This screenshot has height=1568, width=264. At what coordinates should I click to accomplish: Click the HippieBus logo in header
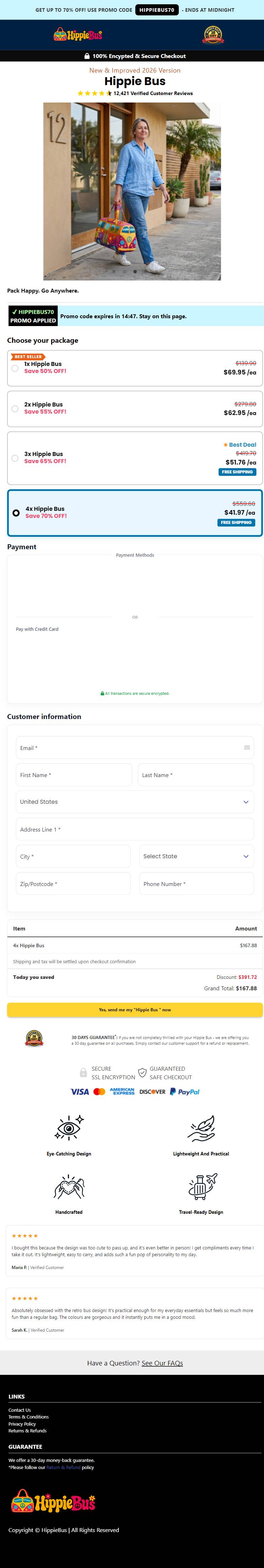(x=78, y=35)
